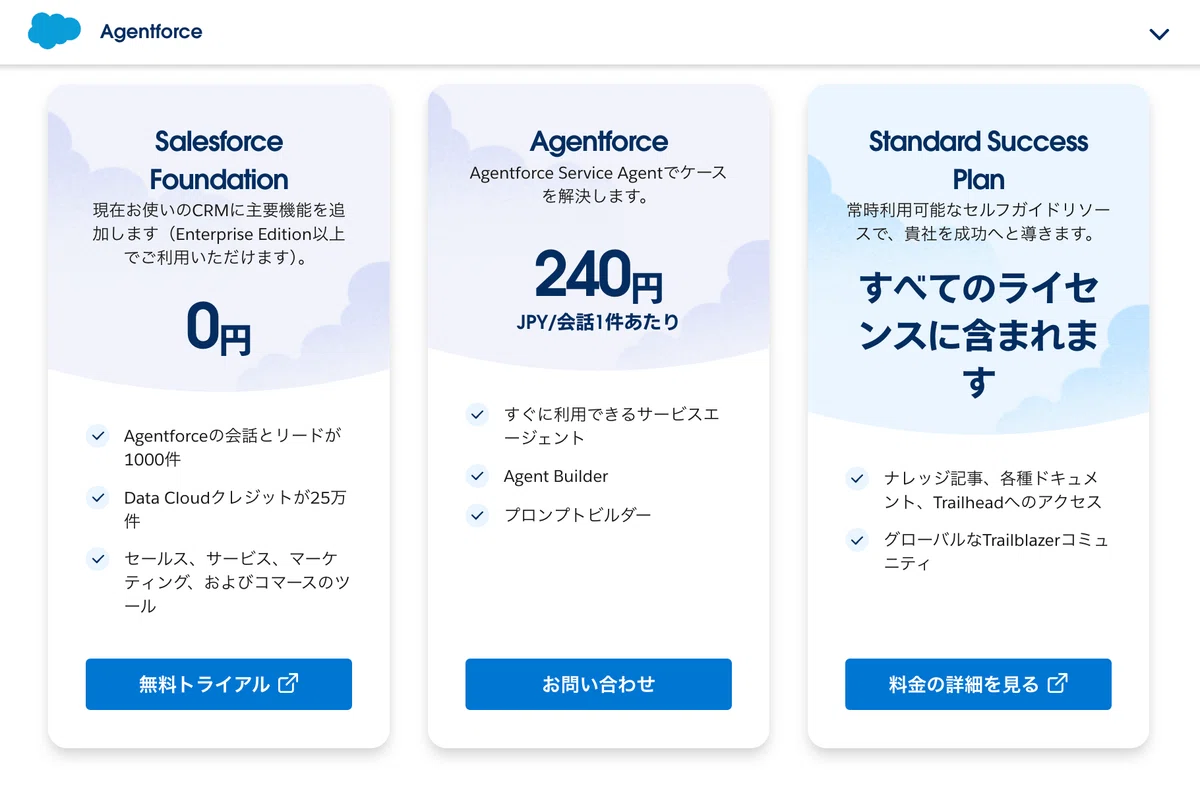
Task: Click the Salesforce cloud logo
Action: coord(54,32)
